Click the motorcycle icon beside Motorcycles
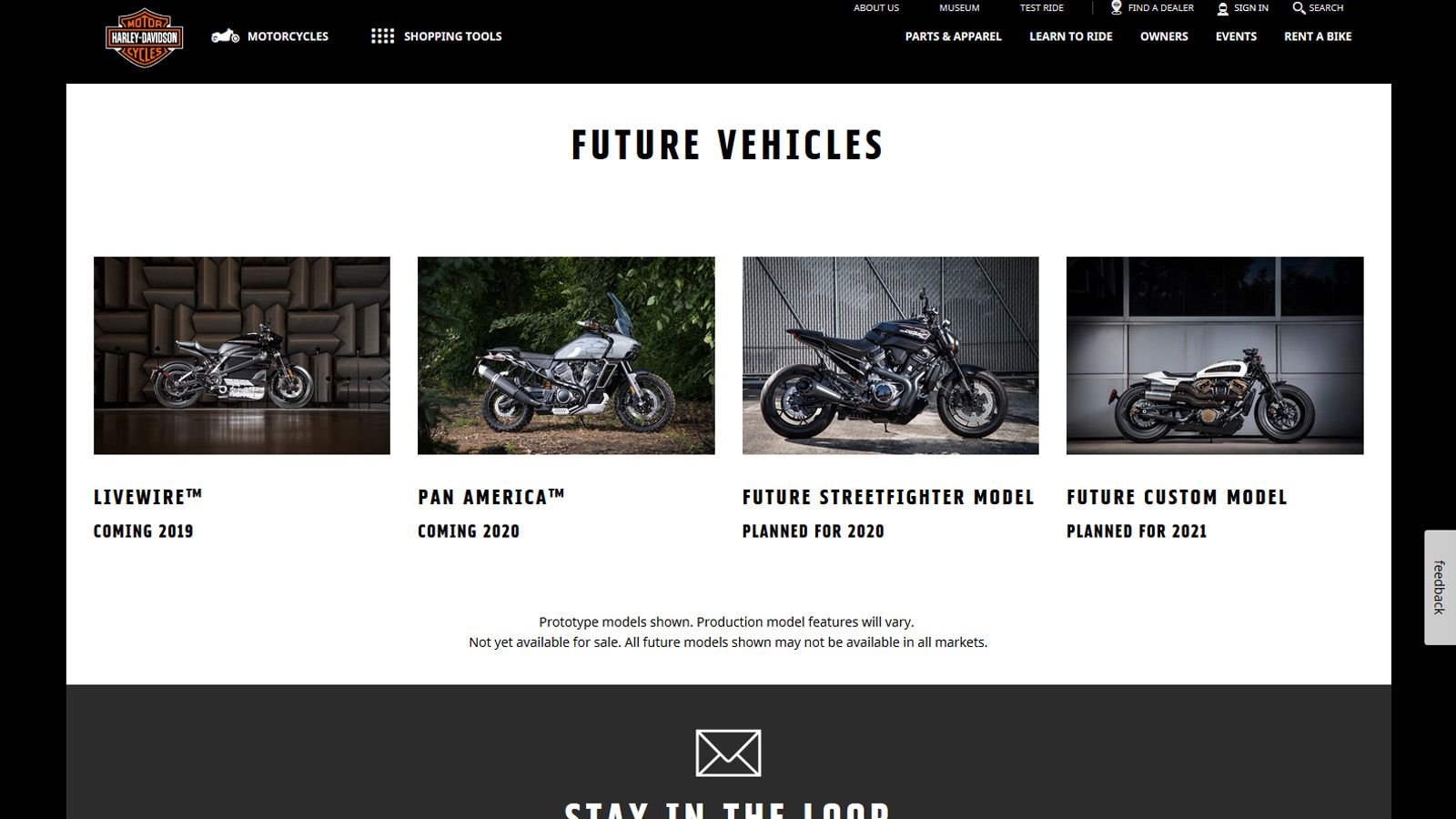The image size is (1456, 819). (x=226, y=36)
